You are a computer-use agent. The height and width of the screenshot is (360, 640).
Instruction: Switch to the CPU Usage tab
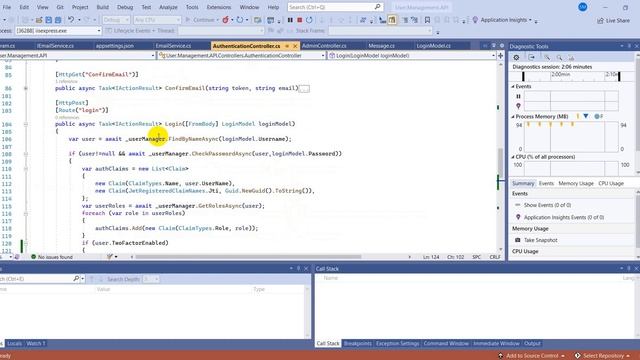click(x=611, y=184)
